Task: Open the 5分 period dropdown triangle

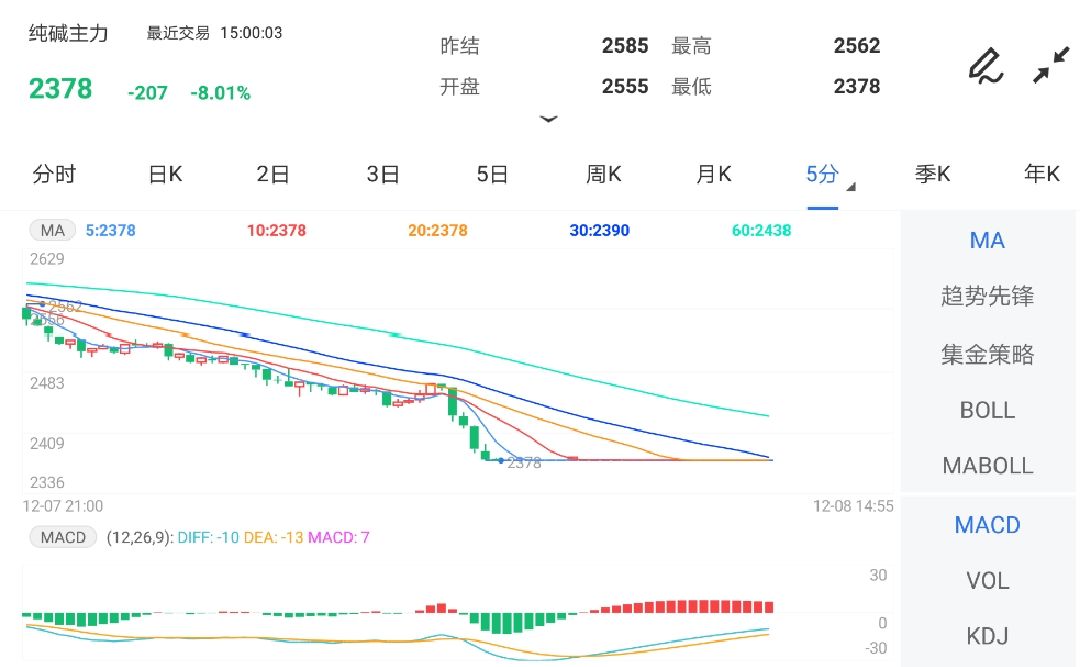Action: coord(851,187)
